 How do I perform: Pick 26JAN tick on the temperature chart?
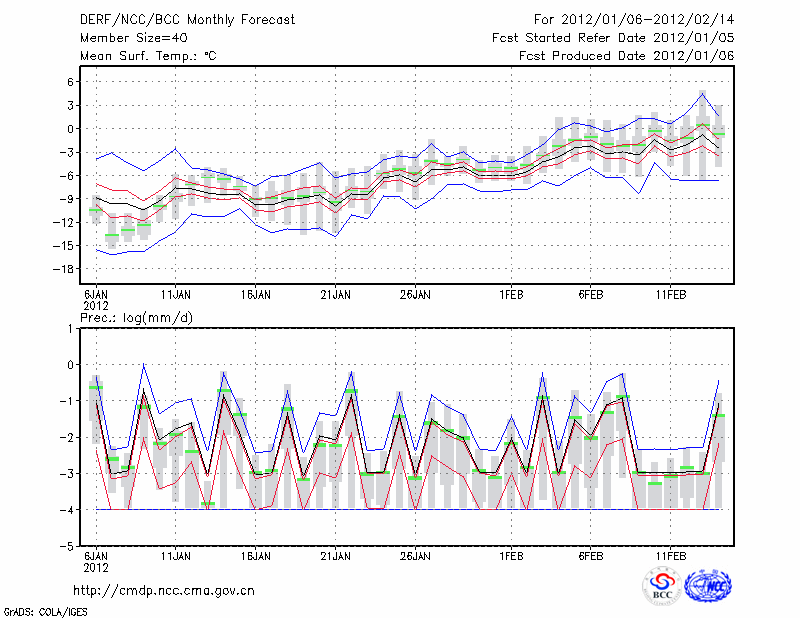click(x=415, y=294)
